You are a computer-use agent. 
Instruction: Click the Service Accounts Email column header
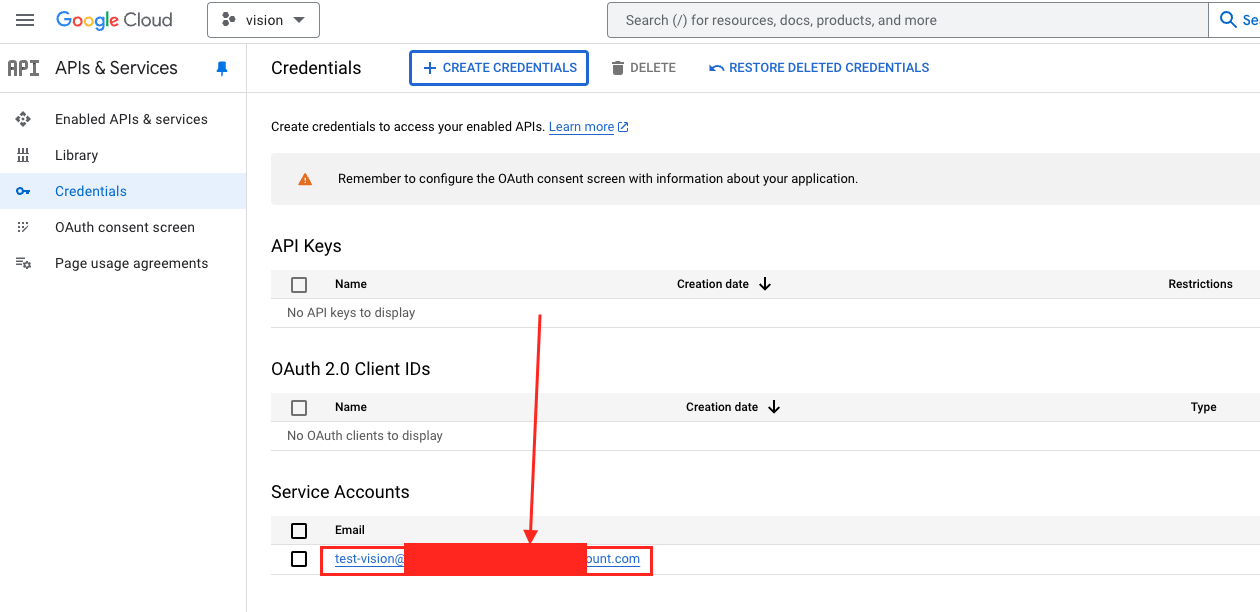point(350,530)
